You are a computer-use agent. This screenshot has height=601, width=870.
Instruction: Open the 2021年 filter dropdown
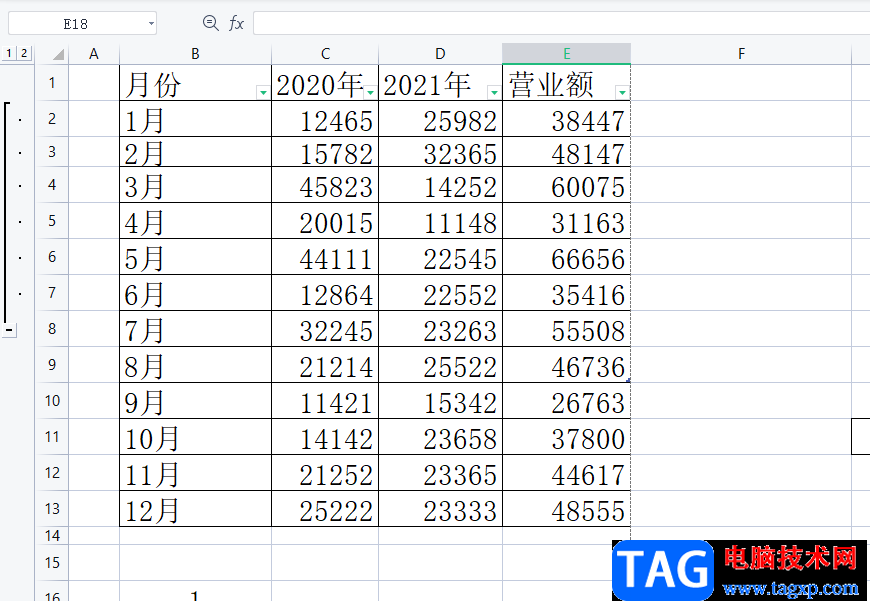click(493, 92)
